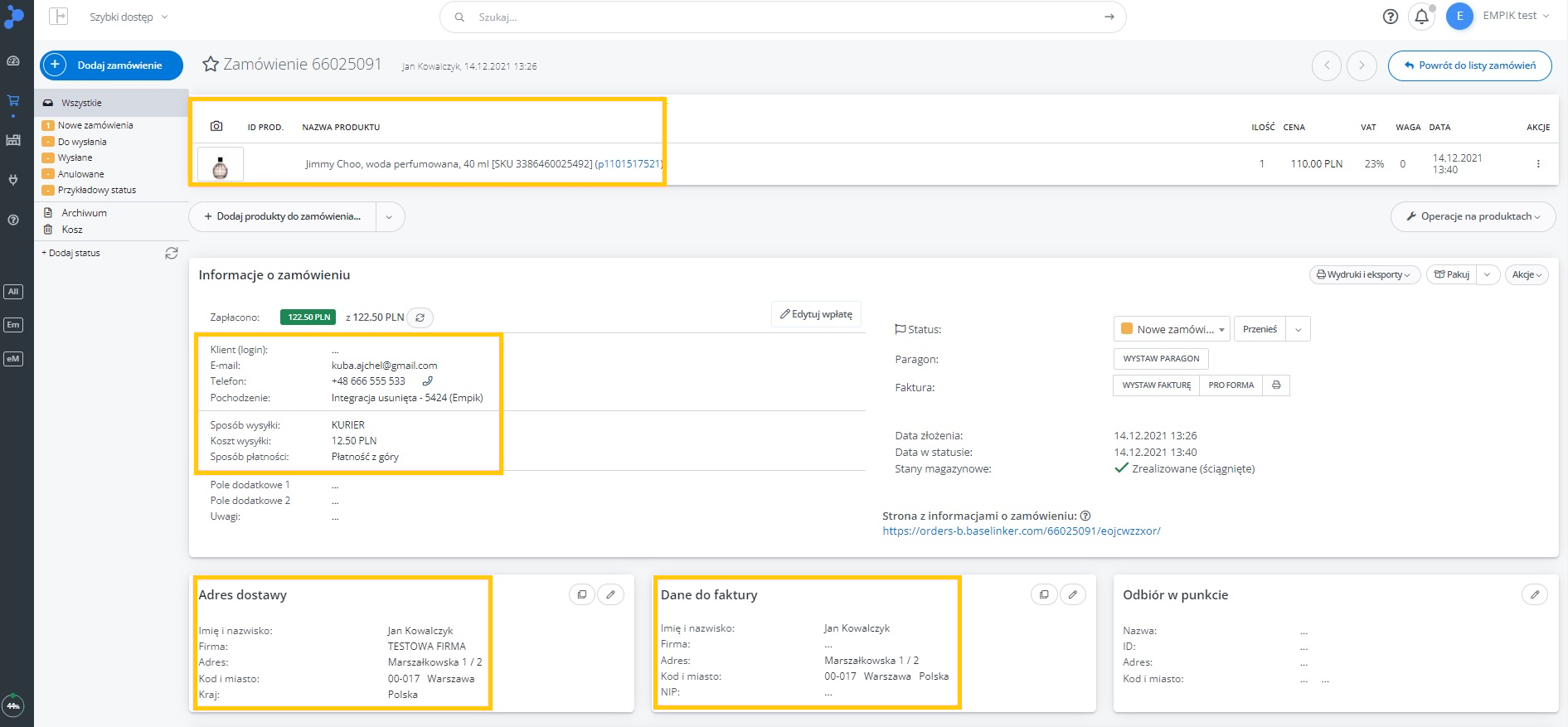The width and height of the screenshot is (1568, 727).
Task: Click the refresh payment amount icon
Action: [420, 317]
